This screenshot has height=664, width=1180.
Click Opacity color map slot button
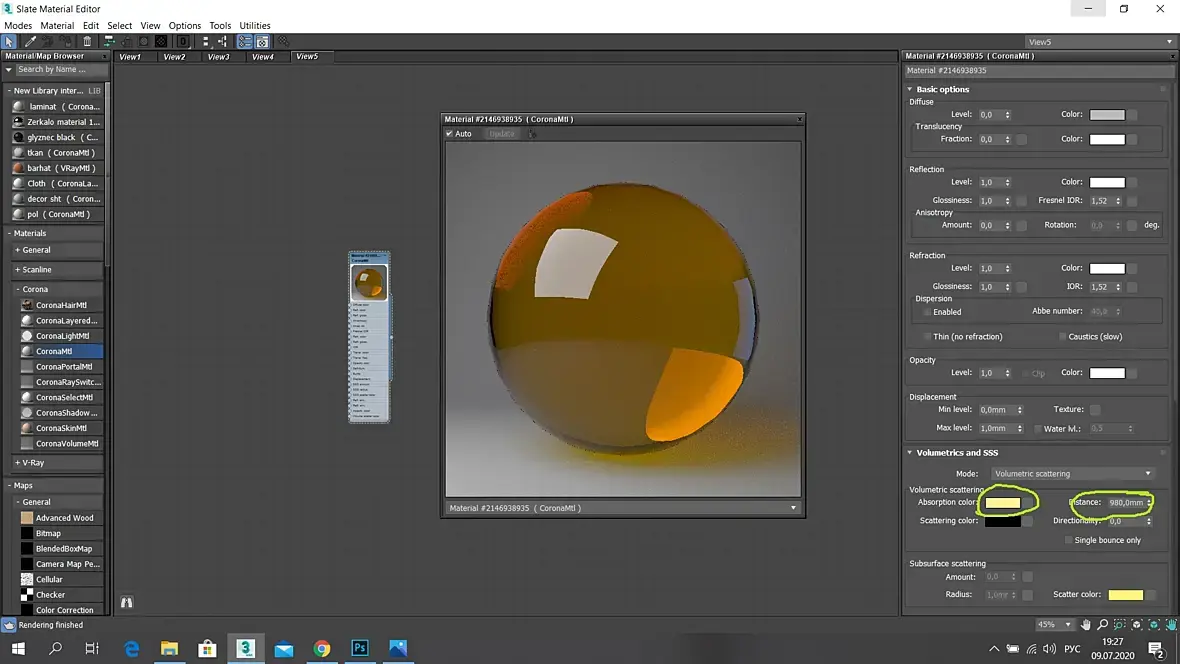coord(1132,373)
